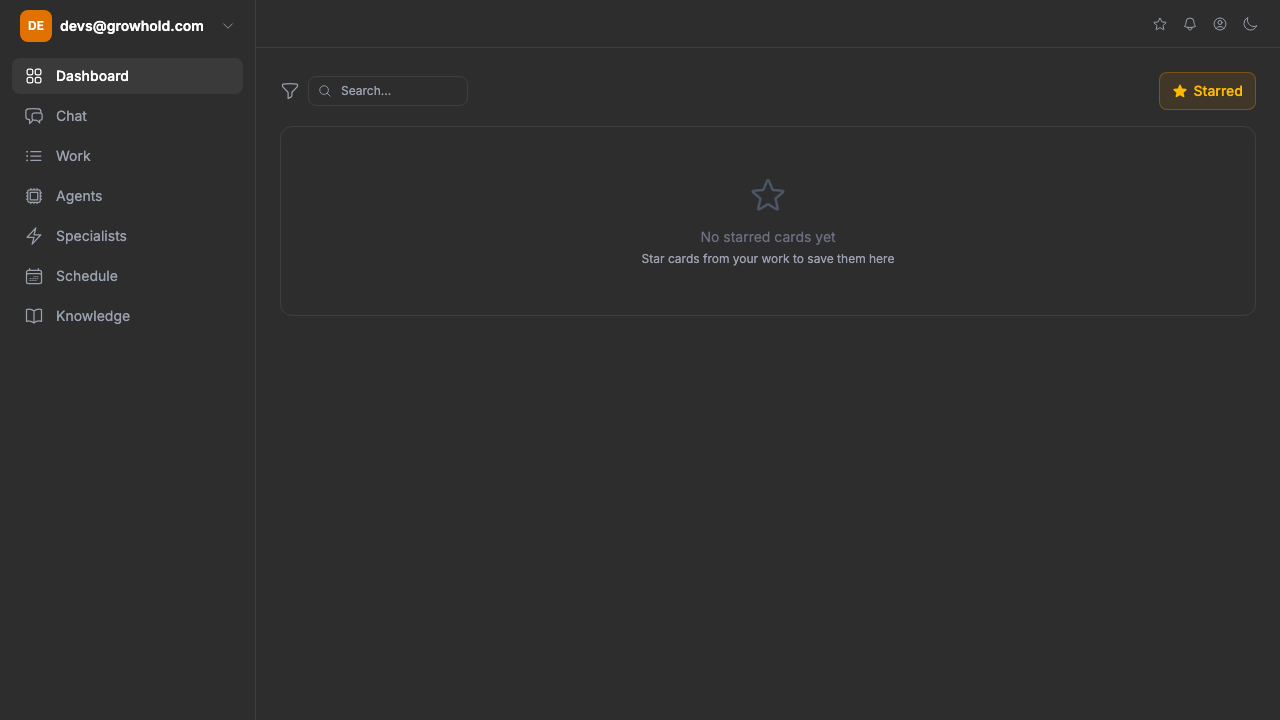
Task: Click the Knowledge book icon
Action: click(x=34, y=316)
